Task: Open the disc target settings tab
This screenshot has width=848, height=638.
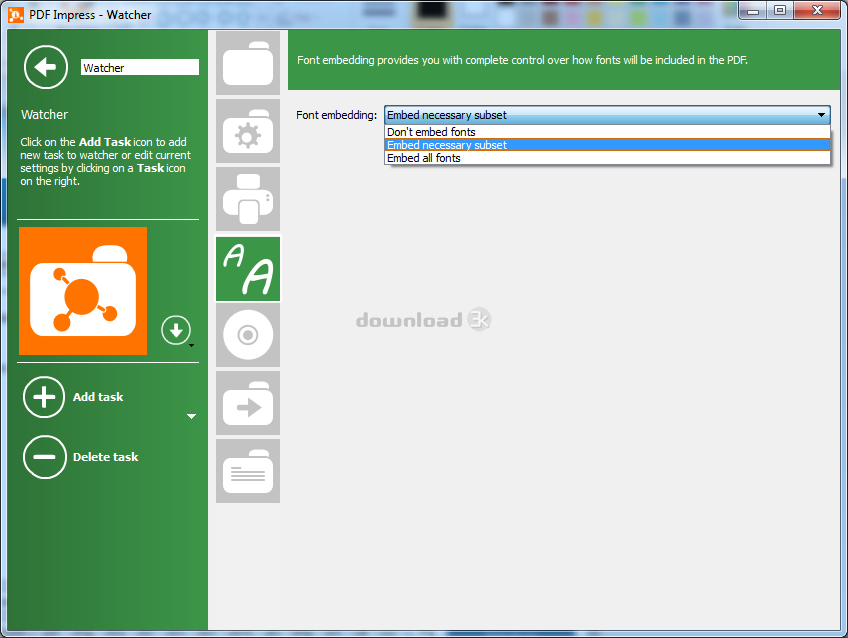Action: point(248,335)
